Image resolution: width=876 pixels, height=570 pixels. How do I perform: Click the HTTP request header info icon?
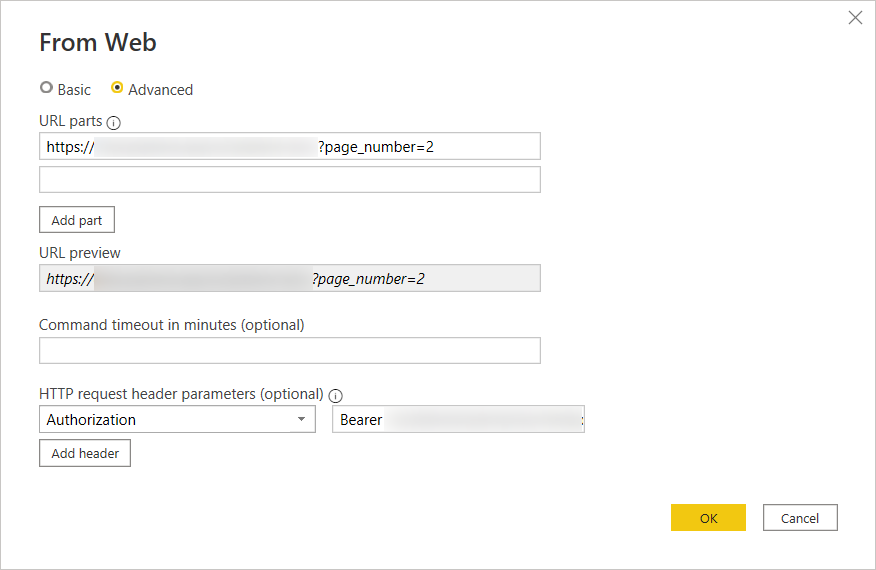(335, 396)
